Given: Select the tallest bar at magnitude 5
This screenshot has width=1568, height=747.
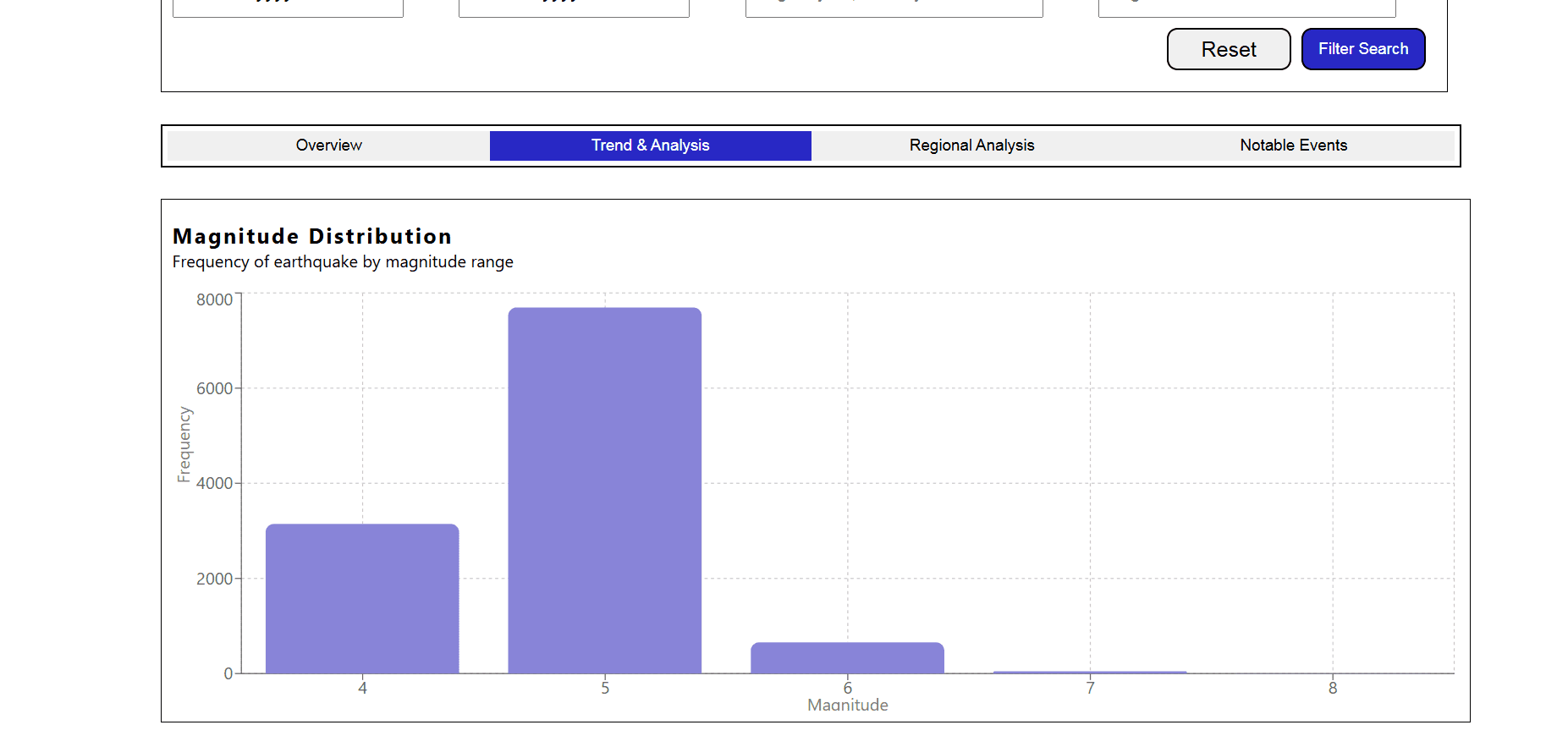Looking at the screenshot, I should point(604,491).
